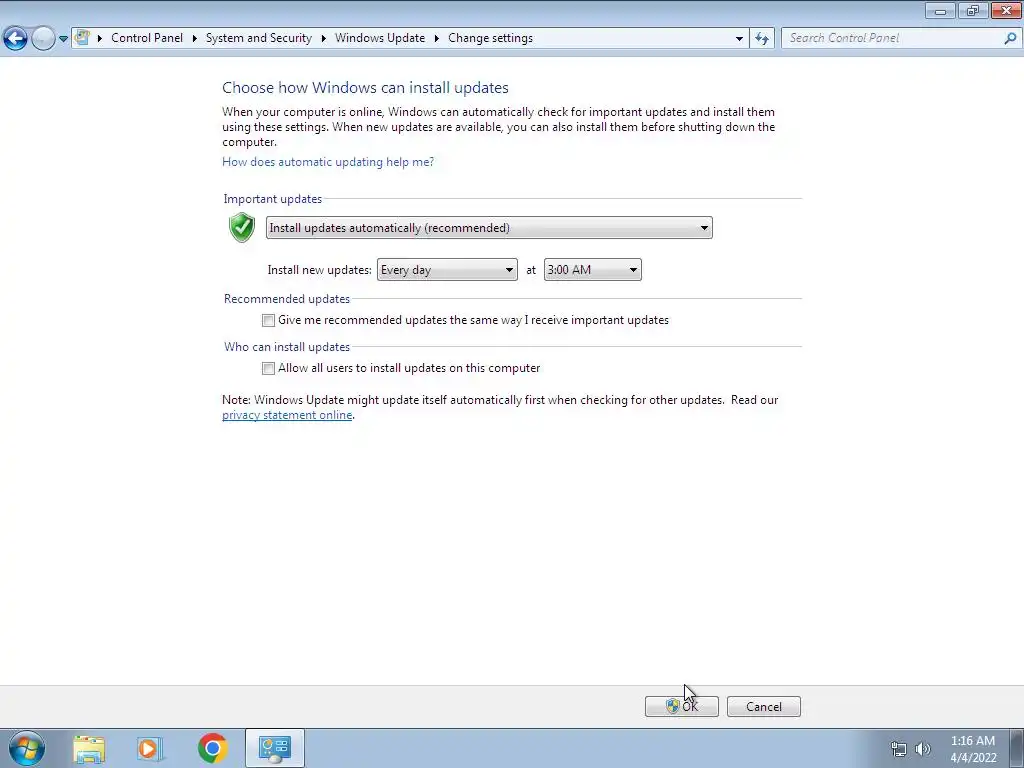The image size is (1024, 768).
Task: Click the 'Who can install updates' label
Action: pyautogui.click(x=287, y=347)
